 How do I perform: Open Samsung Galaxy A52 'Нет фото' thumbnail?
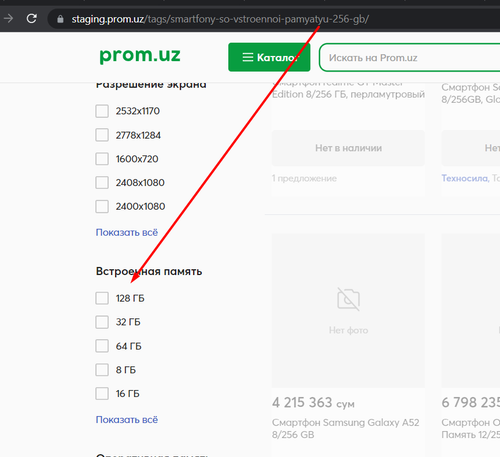click(348, 310)
